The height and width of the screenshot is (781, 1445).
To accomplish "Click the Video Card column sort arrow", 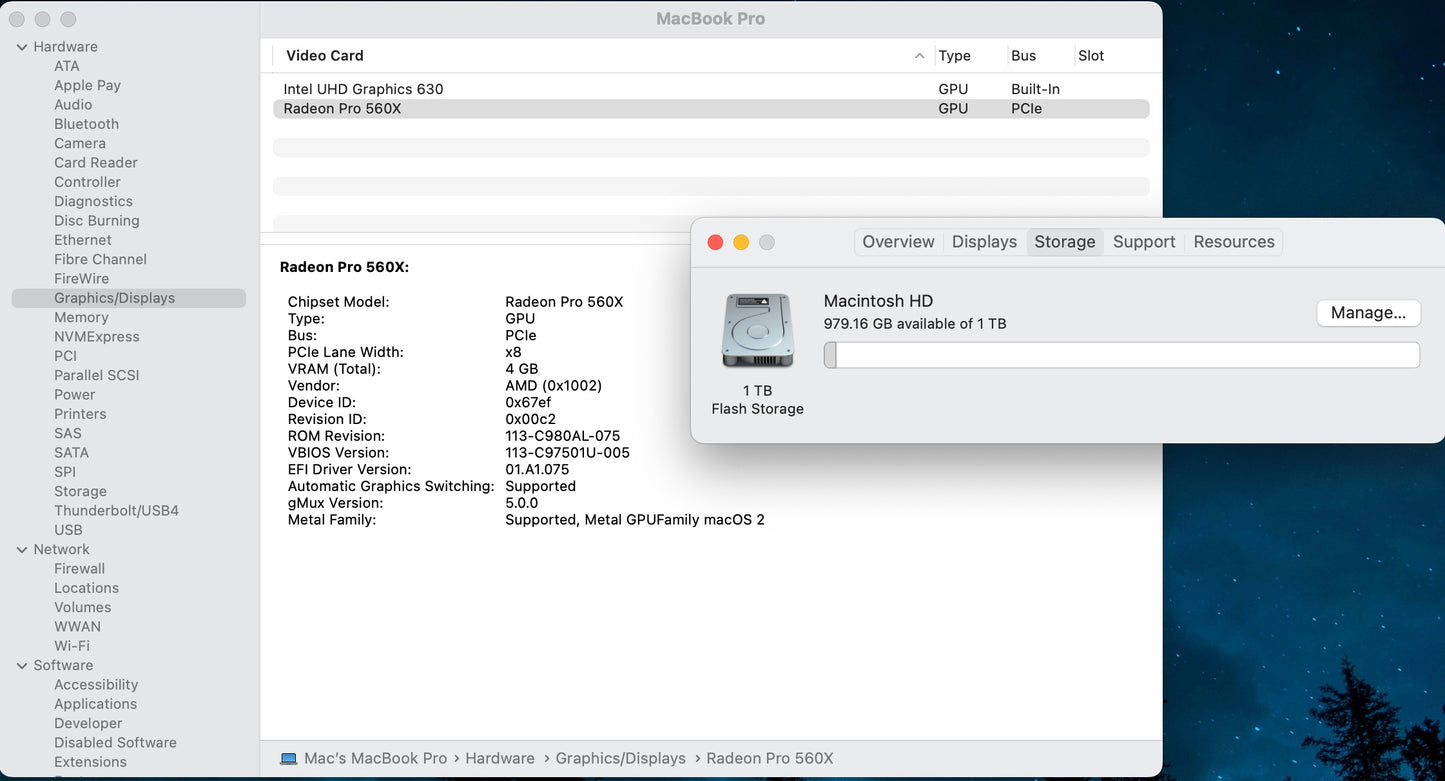I will pos(919,56).
